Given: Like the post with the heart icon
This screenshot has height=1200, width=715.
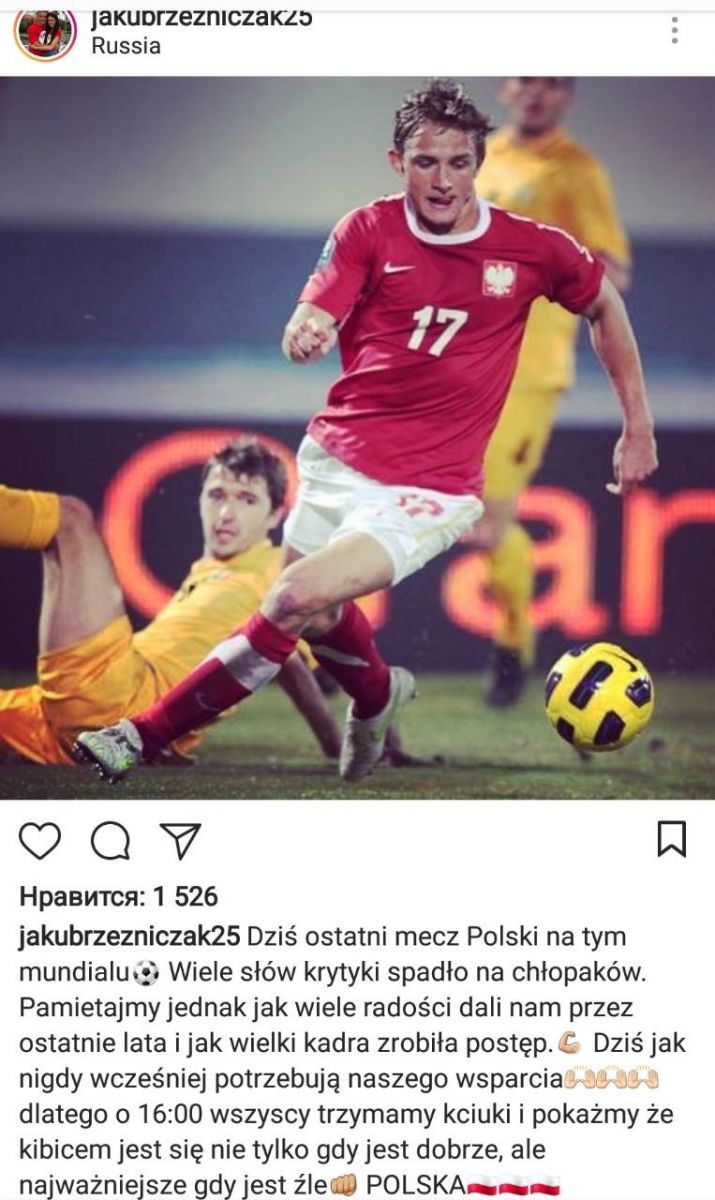Looking at the screenshot, I should point(40,841).
